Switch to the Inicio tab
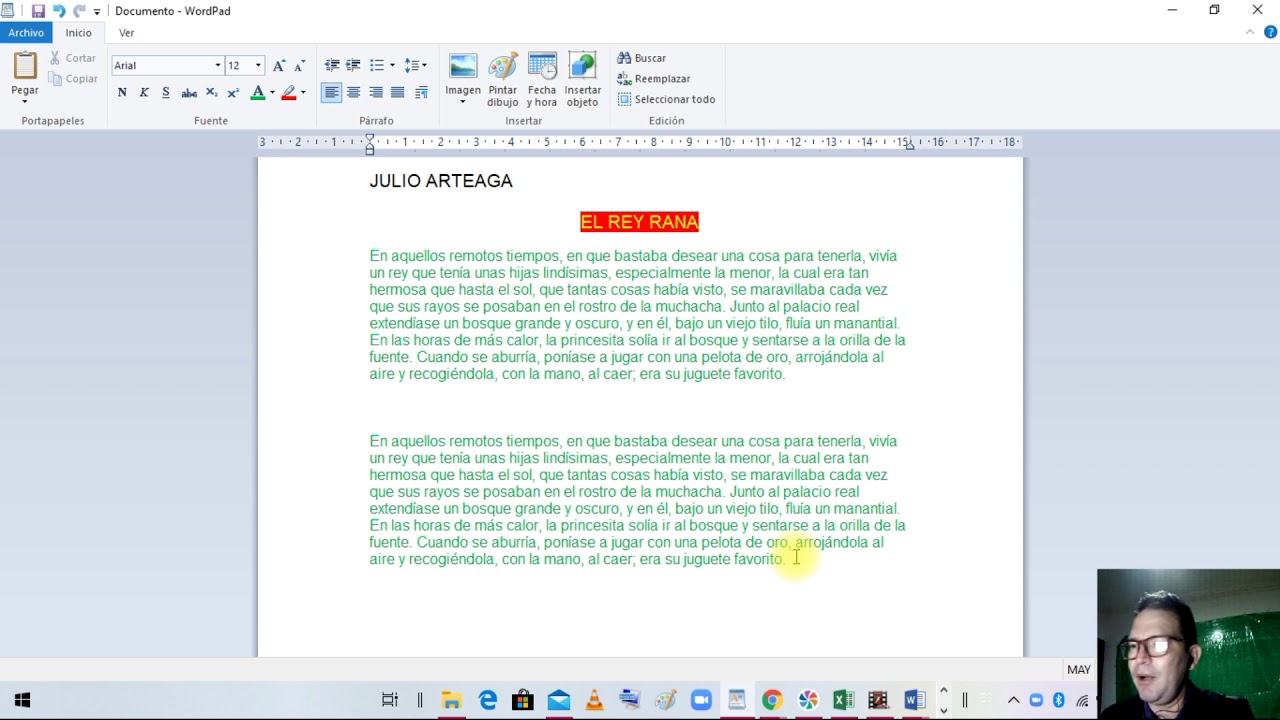The height and width of the screenshot is (720, 1280). click(79, 33)
